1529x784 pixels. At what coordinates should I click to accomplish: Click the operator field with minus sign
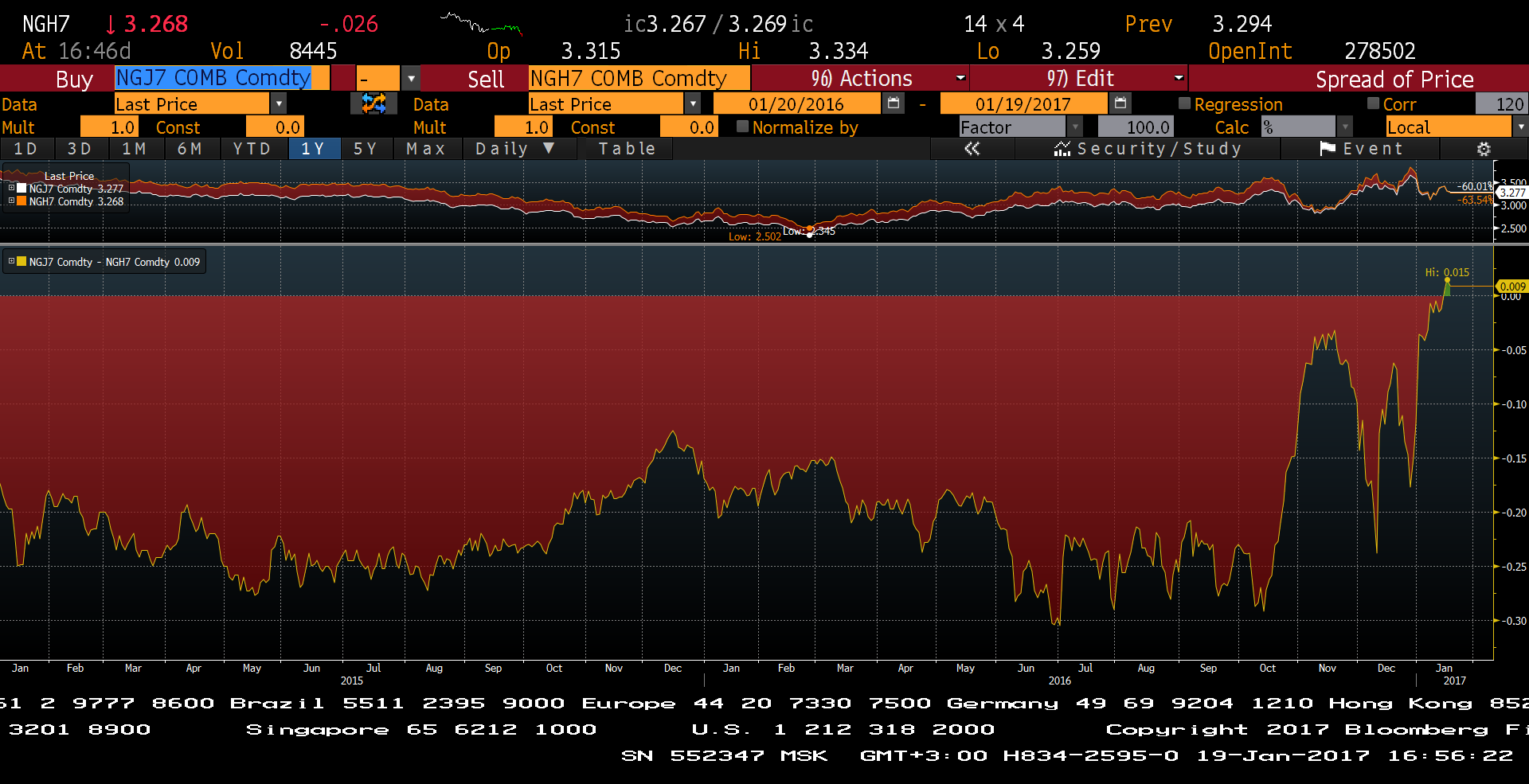tap(377, 79)
